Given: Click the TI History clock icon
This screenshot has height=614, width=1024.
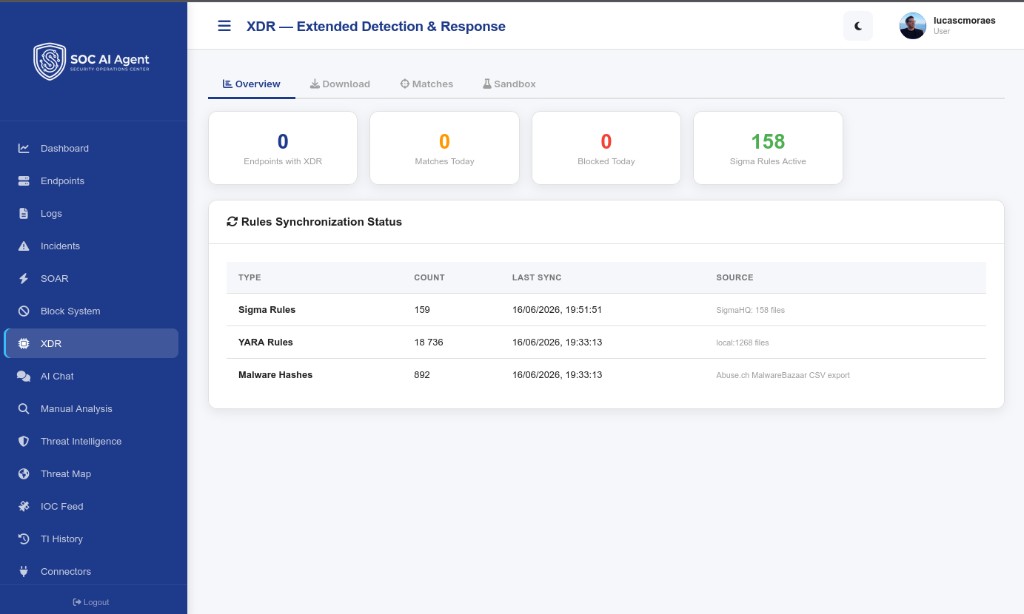Looking at the screenshot, I should pyautogui.click(x=24, y=539).
